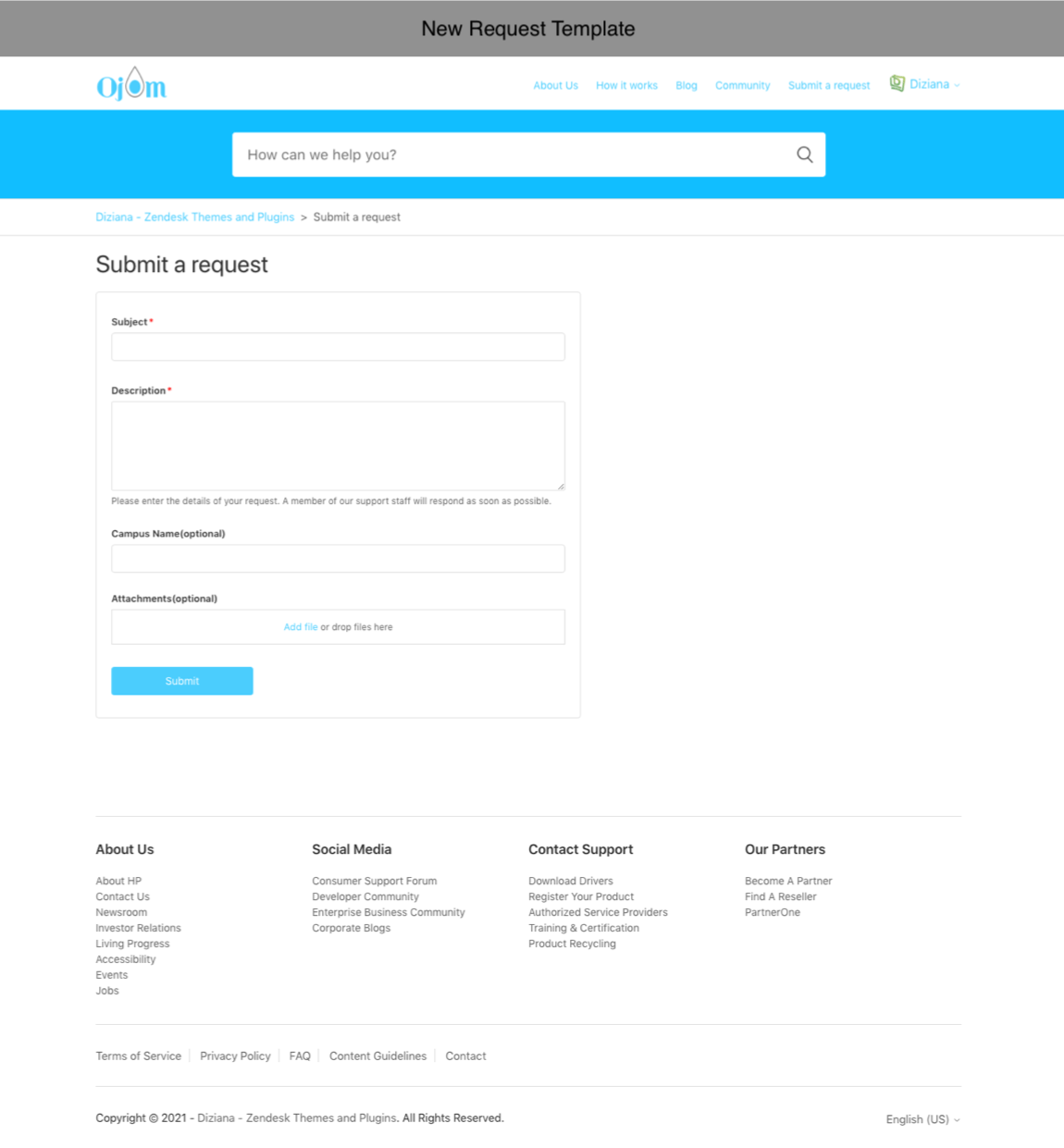Open the Community nav link
This screenshot has width=1064, height=1148.
(742, 85)
